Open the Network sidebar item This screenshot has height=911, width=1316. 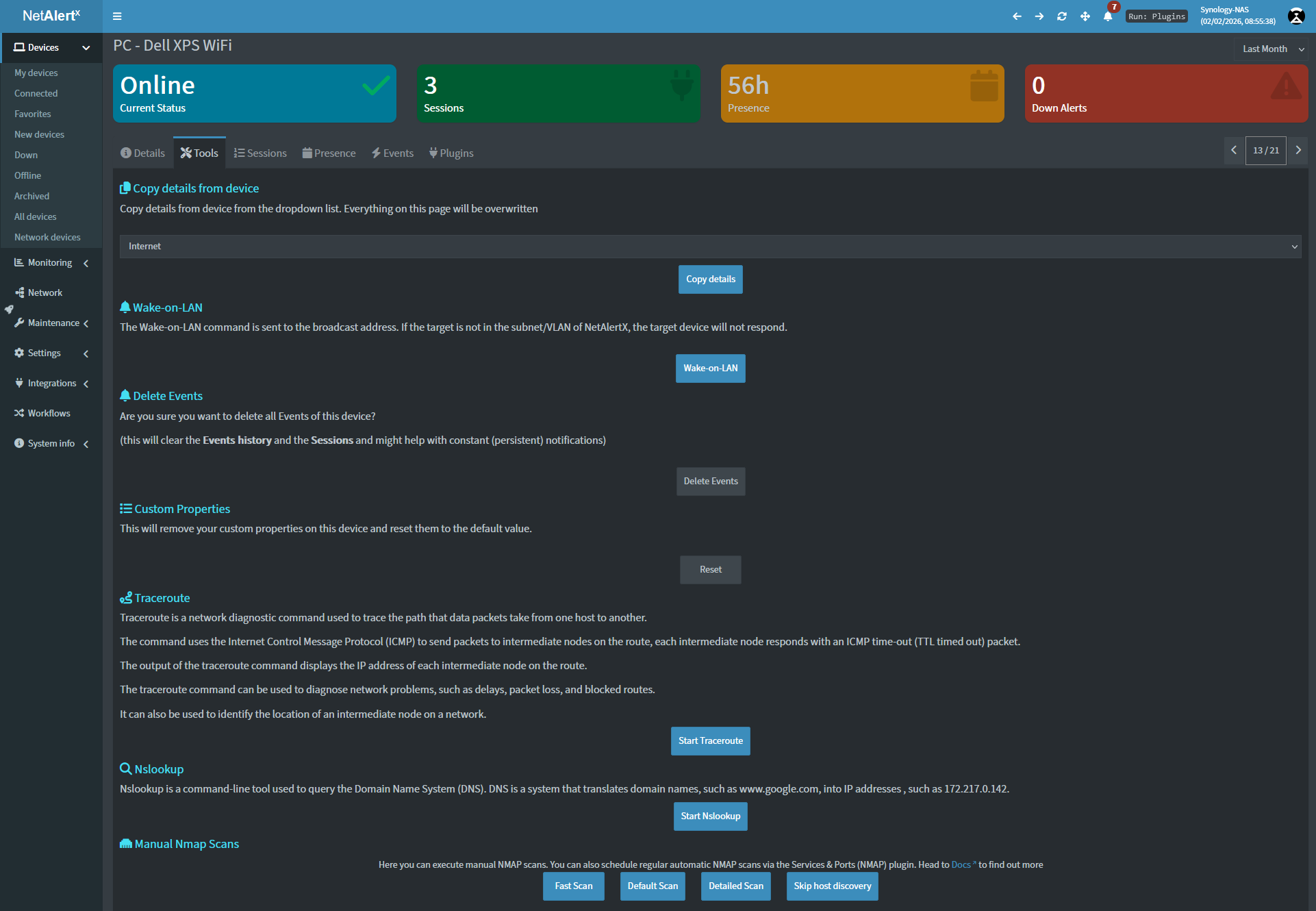click(45, 292)
